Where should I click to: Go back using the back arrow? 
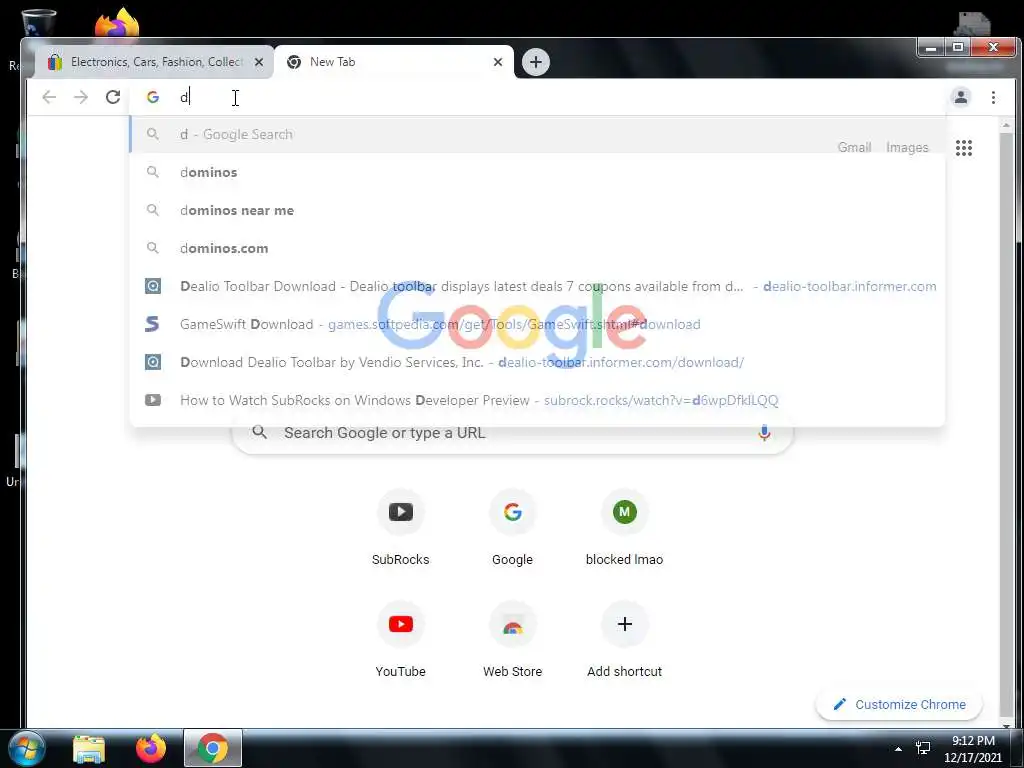tap(49, 97)
